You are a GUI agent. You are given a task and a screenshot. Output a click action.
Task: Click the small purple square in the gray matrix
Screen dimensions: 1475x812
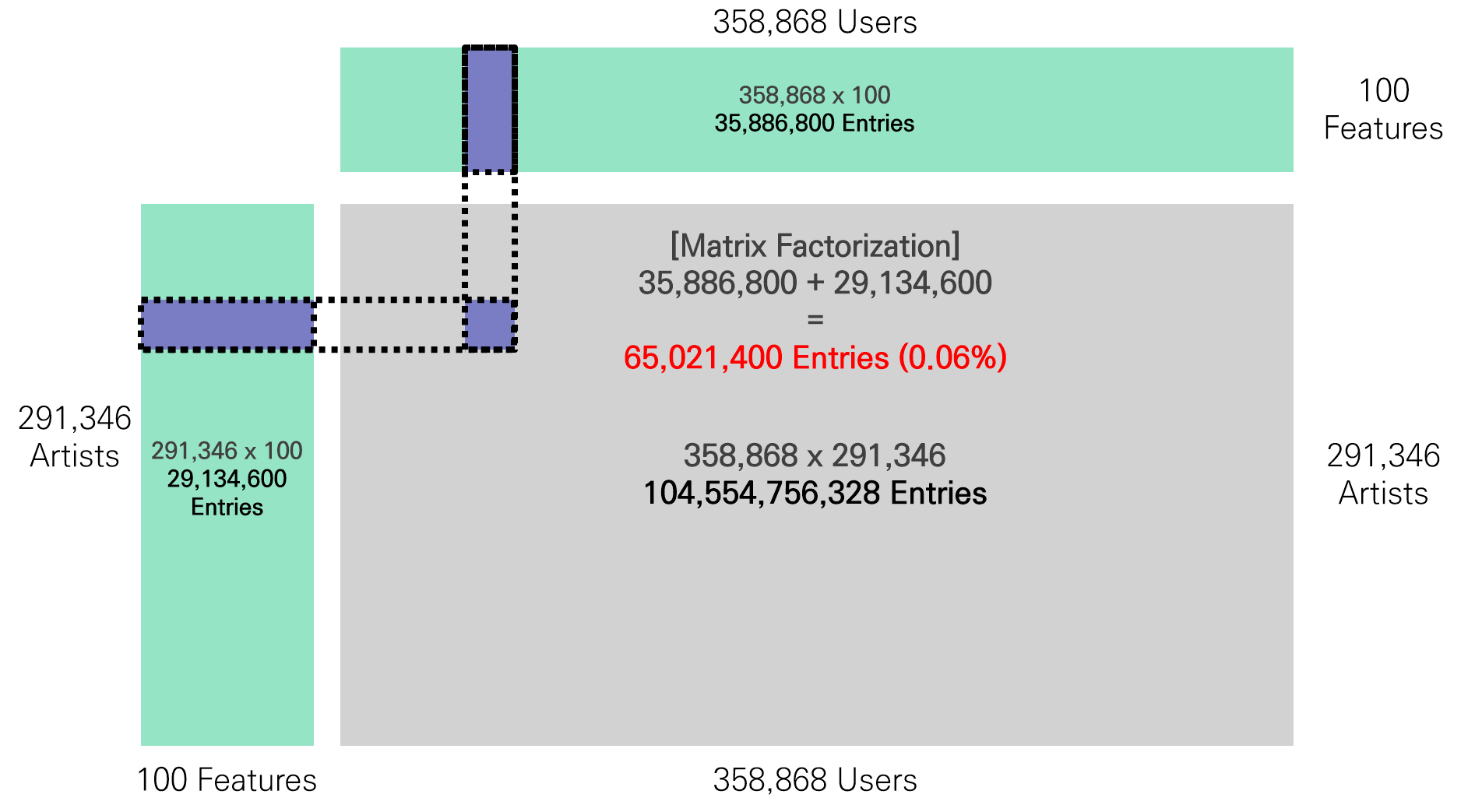coord(490,325)
